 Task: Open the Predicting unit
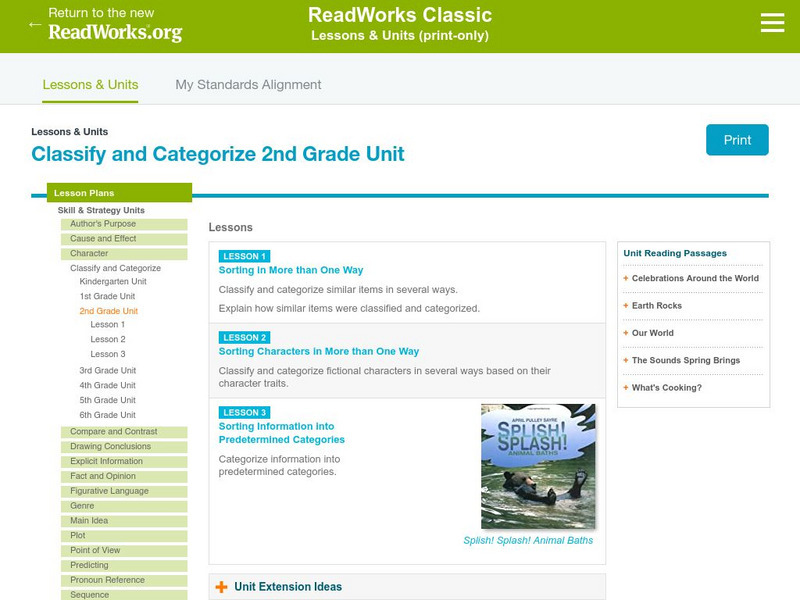pyautogui.click(x=124, y=565)
